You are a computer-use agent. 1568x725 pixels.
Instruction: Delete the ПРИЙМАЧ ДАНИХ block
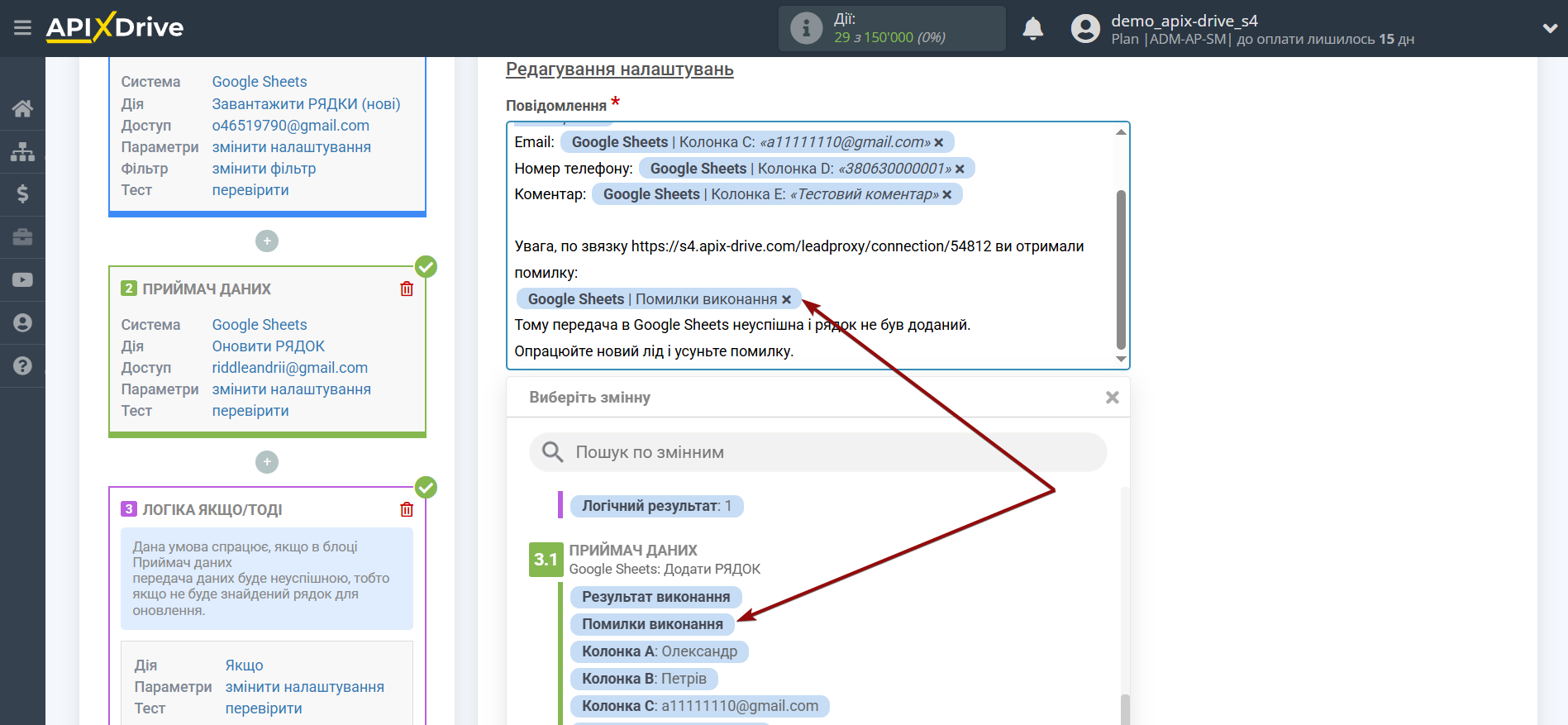[407, 289]
